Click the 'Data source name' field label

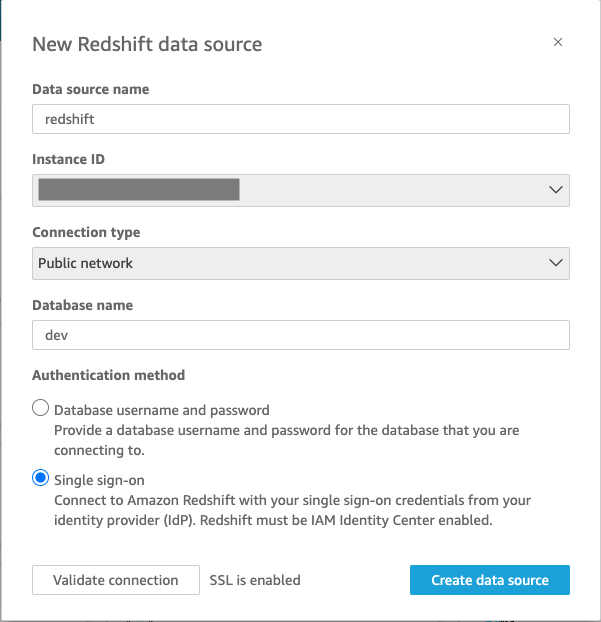(x=91, y=89)
